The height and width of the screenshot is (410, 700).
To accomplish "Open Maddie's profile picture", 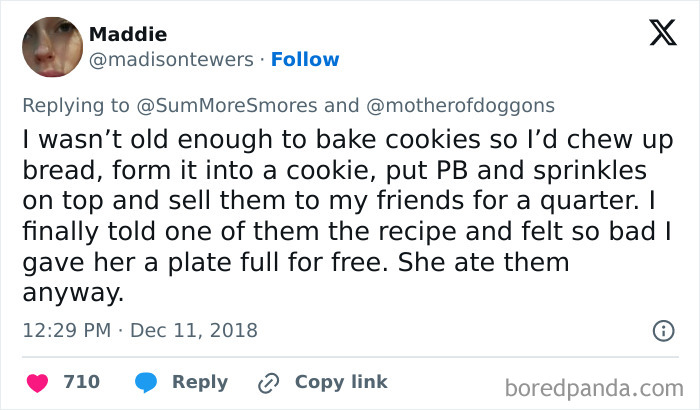I will click(50, 47).
